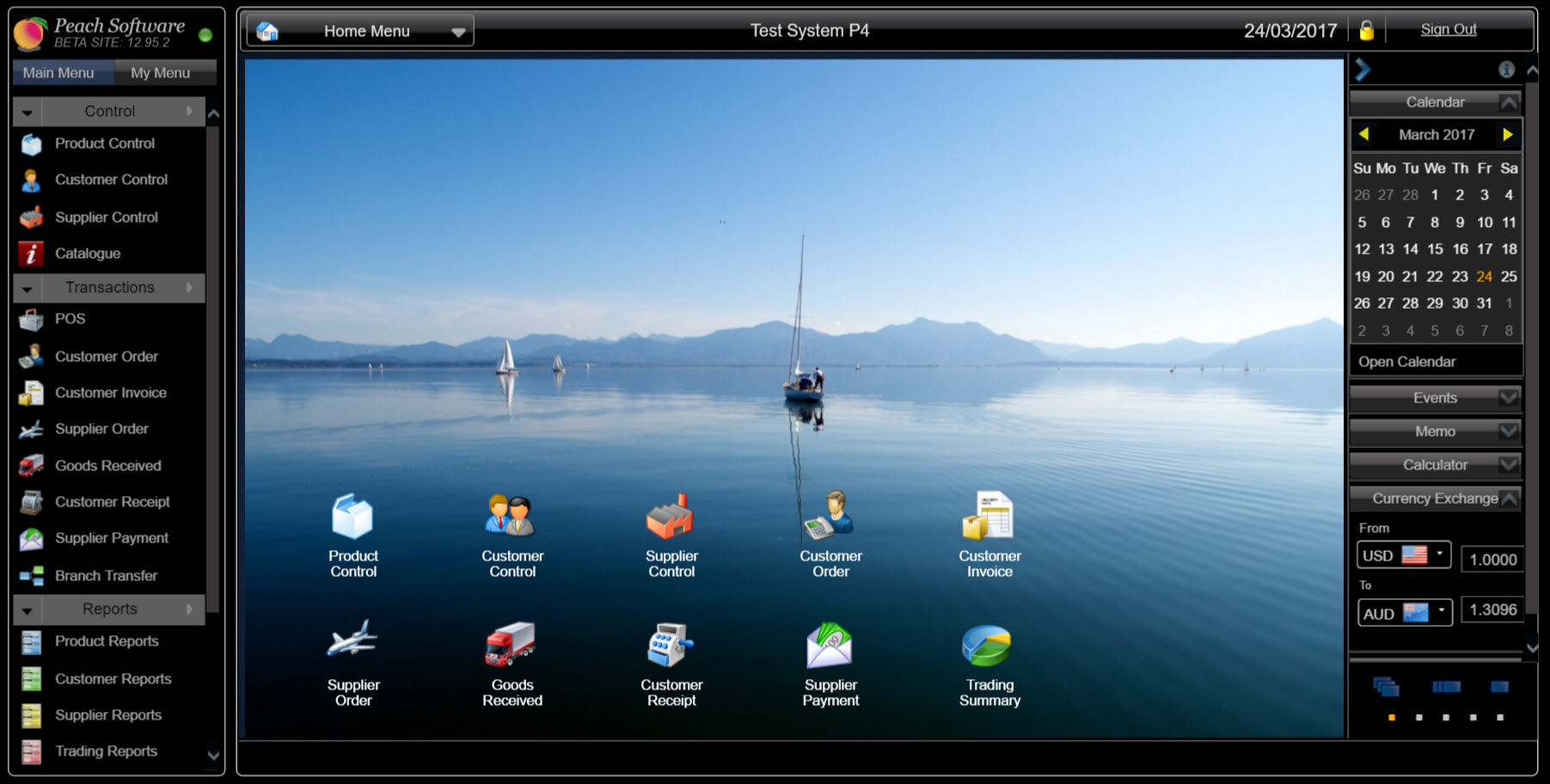
Task: Click the POS icon in the Transactions menu
Action: (x=31, y=319)
